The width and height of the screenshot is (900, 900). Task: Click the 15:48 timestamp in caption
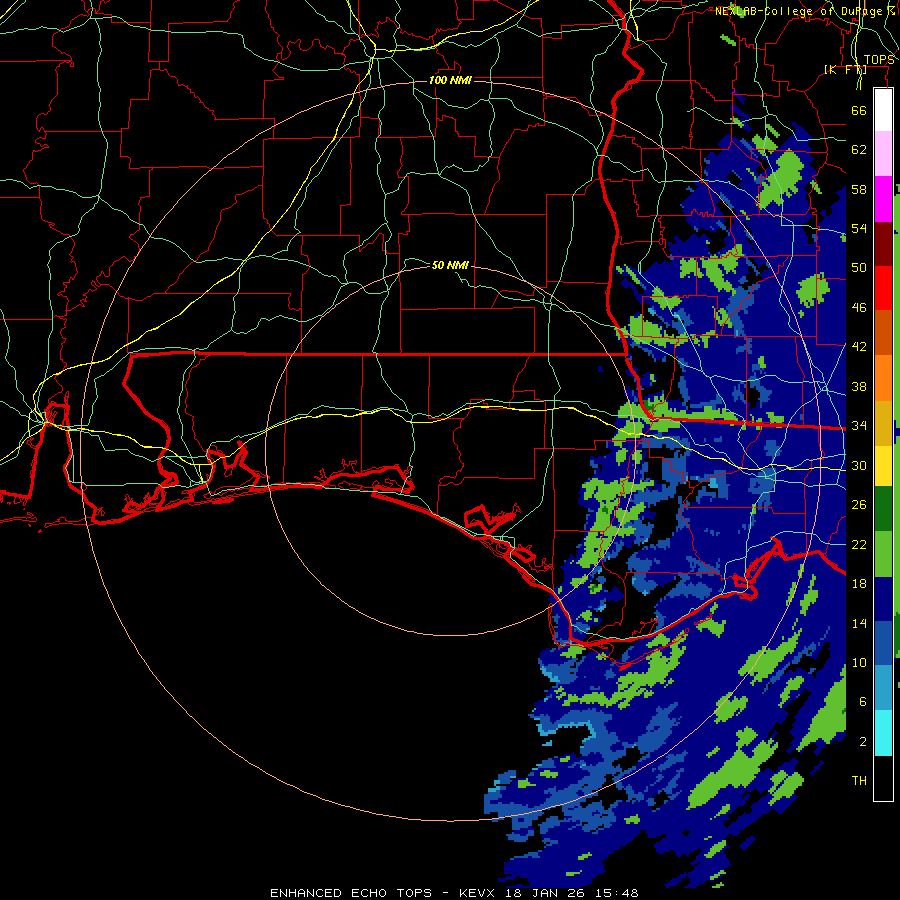click(x=616, y=893)
